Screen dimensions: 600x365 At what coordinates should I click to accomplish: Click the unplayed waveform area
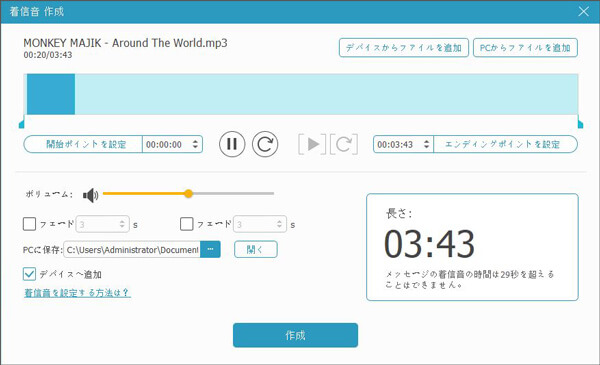coord(326,94)
